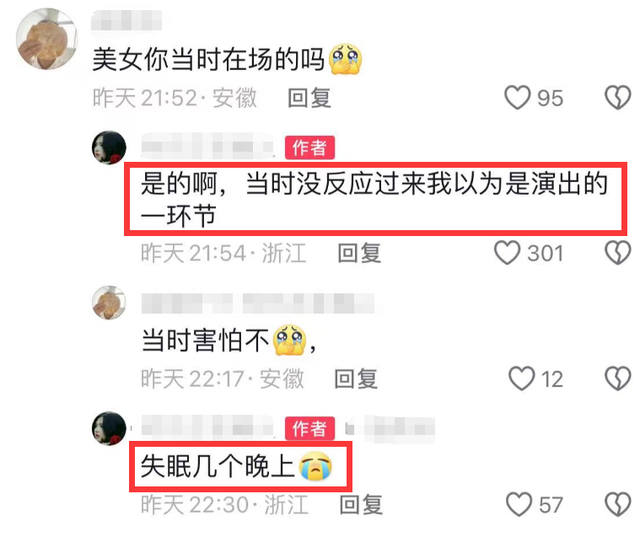Reply to the author's 22:30 comment
This screenshot has height=537, width=640.
pos(361,505)
